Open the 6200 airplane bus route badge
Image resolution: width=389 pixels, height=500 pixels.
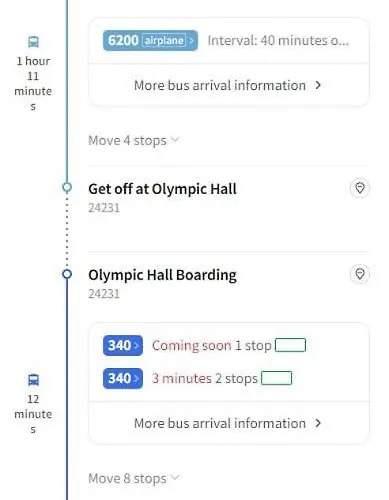[x=150, y=41]
